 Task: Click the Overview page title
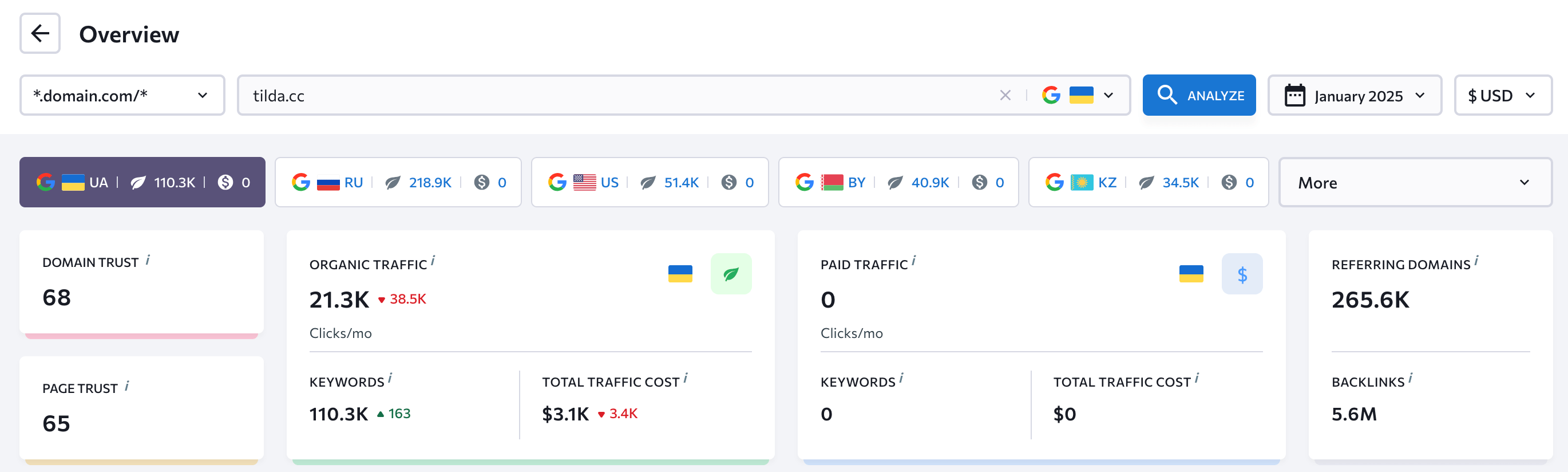(129, 34)
